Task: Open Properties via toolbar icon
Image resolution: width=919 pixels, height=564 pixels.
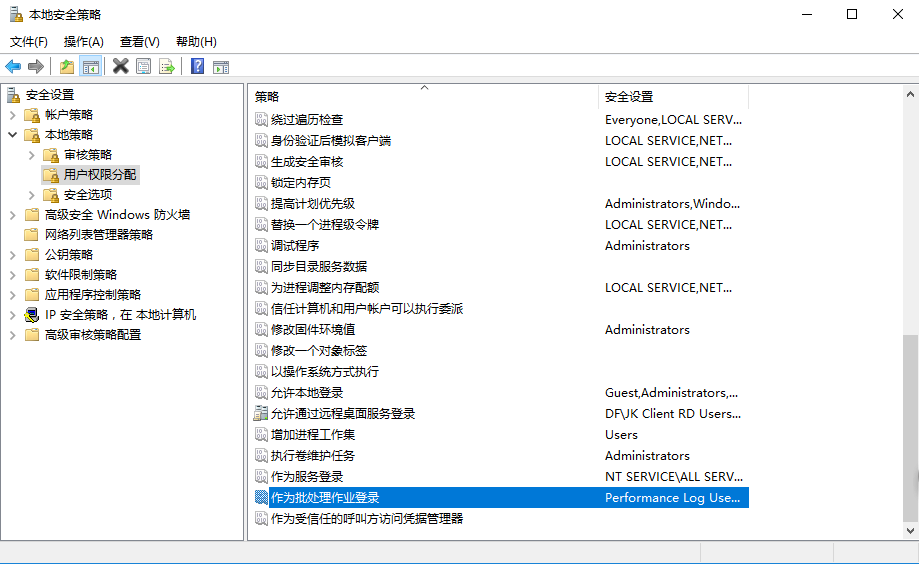Action: point(144,67)
